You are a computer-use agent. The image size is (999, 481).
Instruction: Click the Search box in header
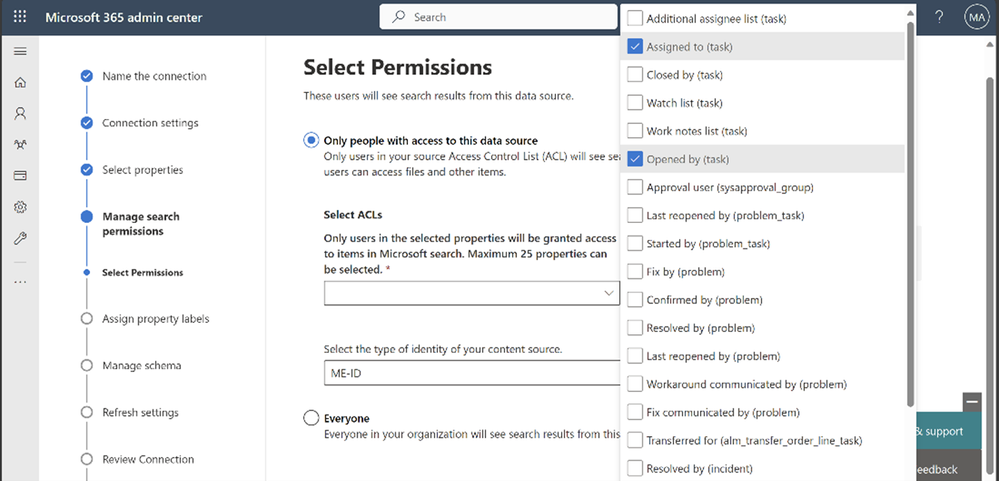[x=498, y=17]
